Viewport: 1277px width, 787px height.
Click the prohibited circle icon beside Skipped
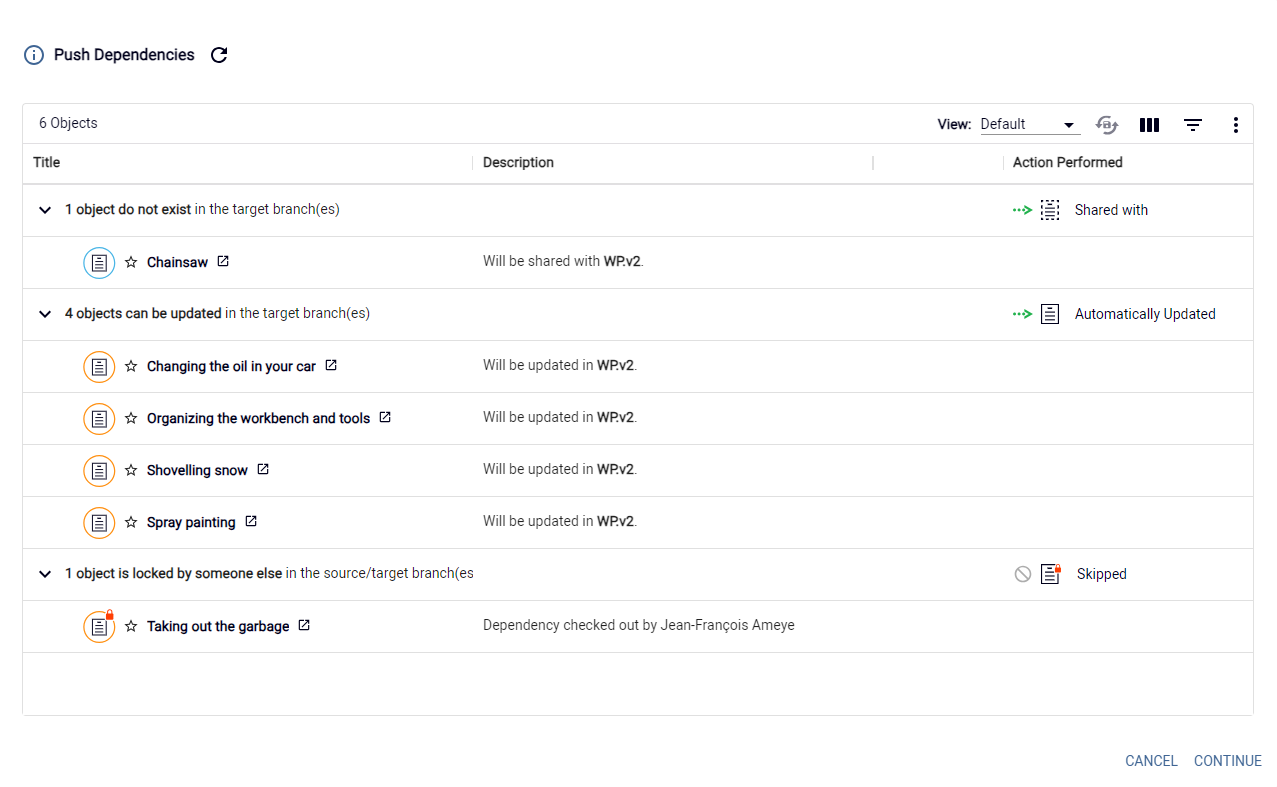tap(1023, 574)
